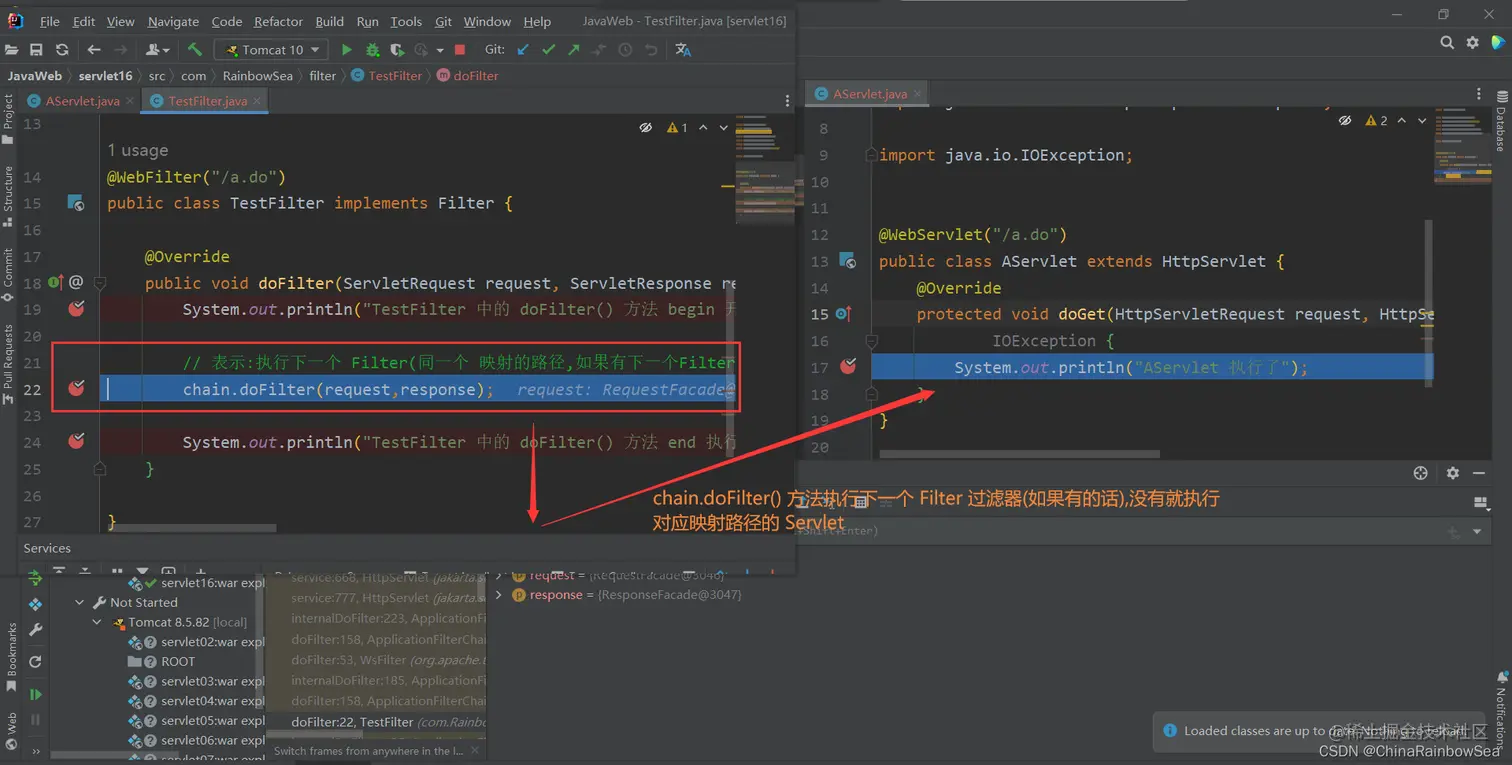This screenshot has width=1512, height=765.
Task: Click the Open file toolbar icon
Action: click(12, 49)
